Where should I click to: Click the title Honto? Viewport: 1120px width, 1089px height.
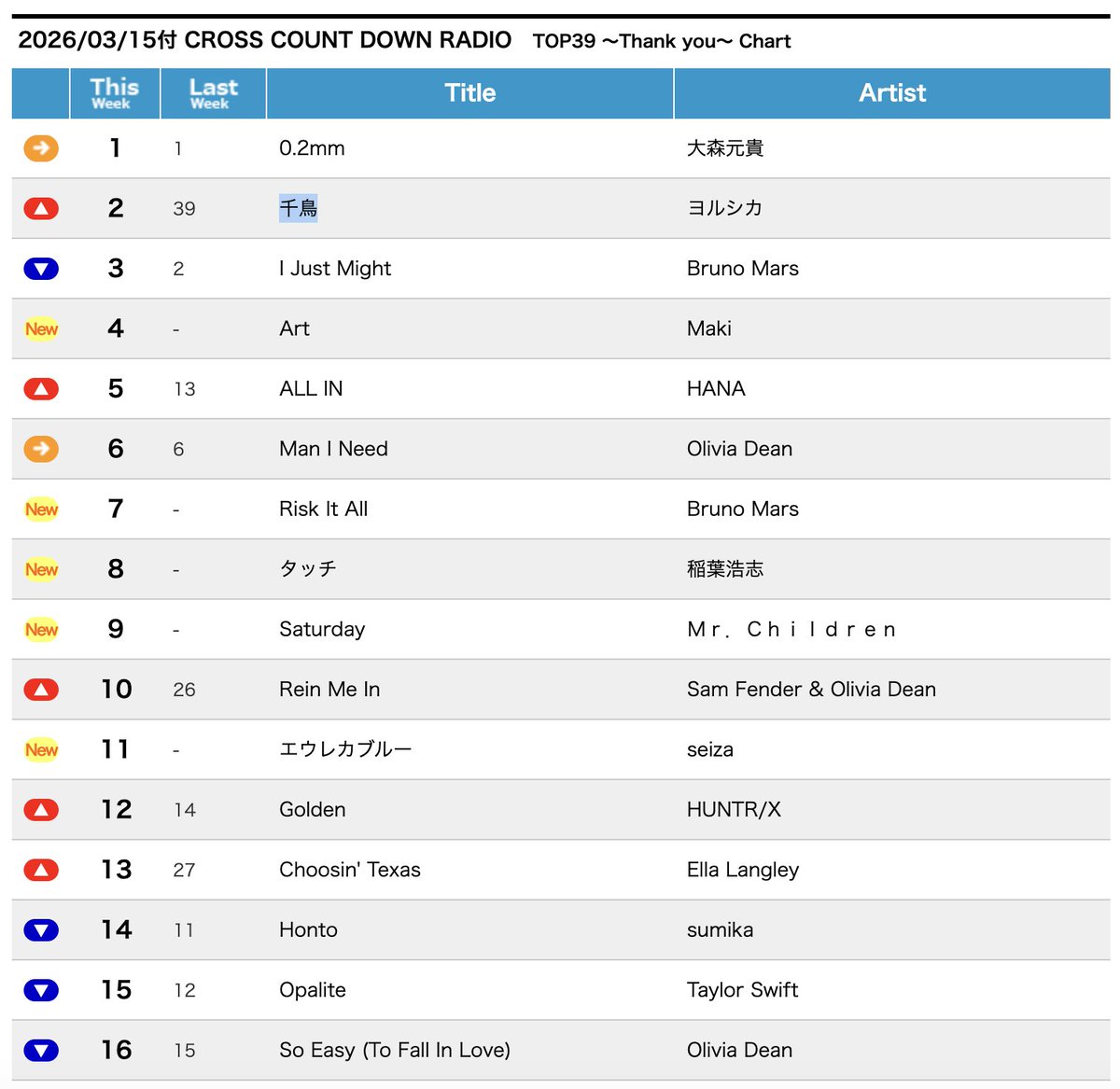click(308, 930)
